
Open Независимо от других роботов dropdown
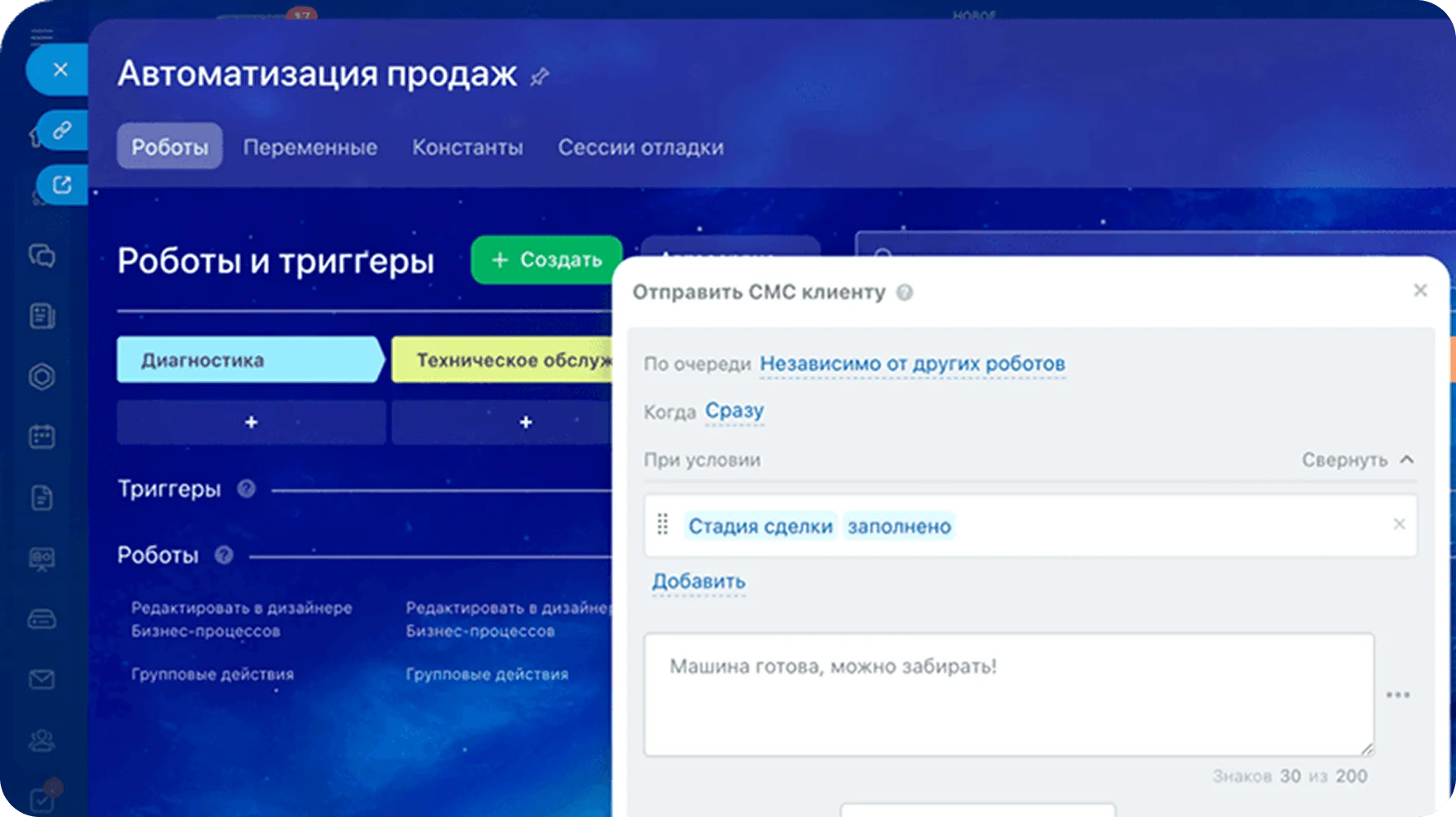coord(912,364)
